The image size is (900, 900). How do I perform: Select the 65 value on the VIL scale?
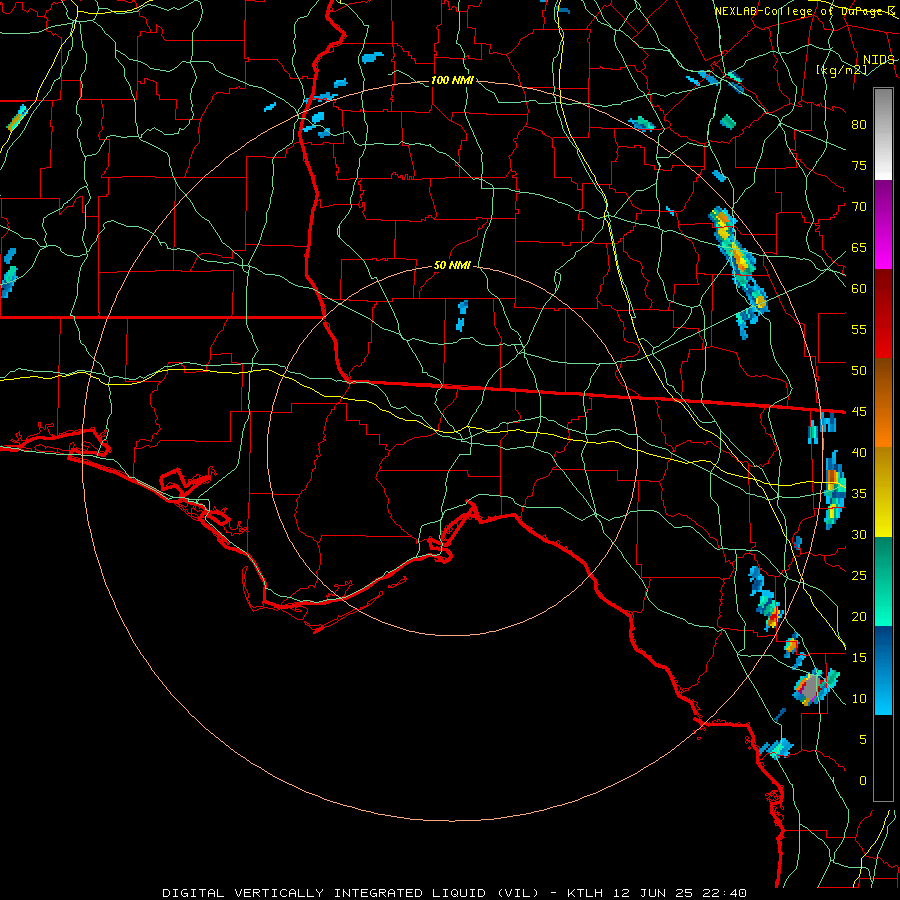click(x=859, y=248)
